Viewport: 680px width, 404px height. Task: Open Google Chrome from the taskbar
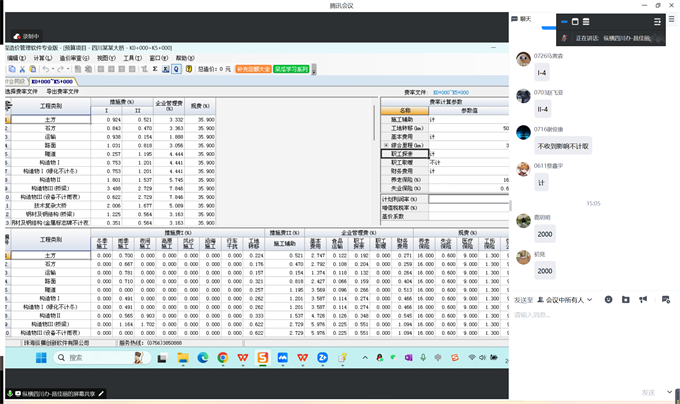click(223, 358)
